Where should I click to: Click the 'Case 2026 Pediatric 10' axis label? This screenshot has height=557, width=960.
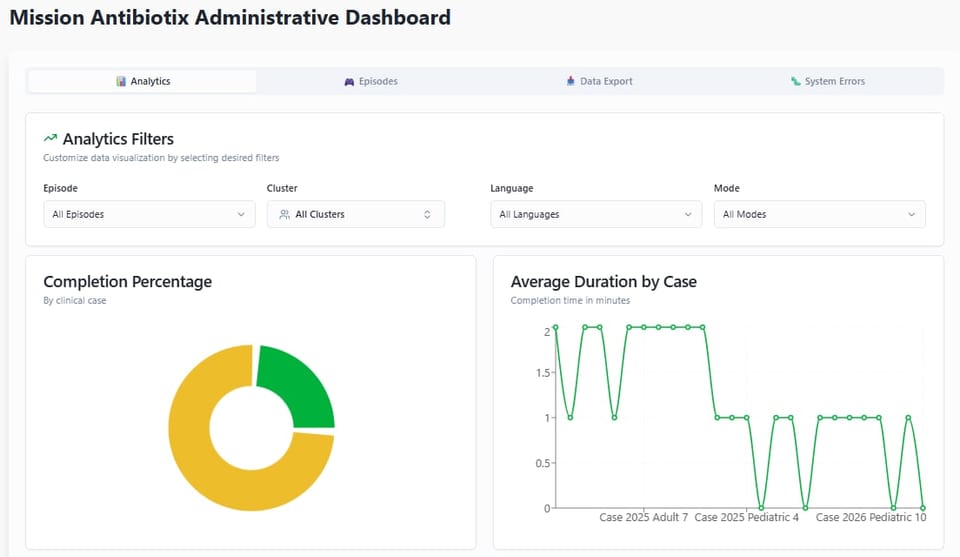pos(871,518)
